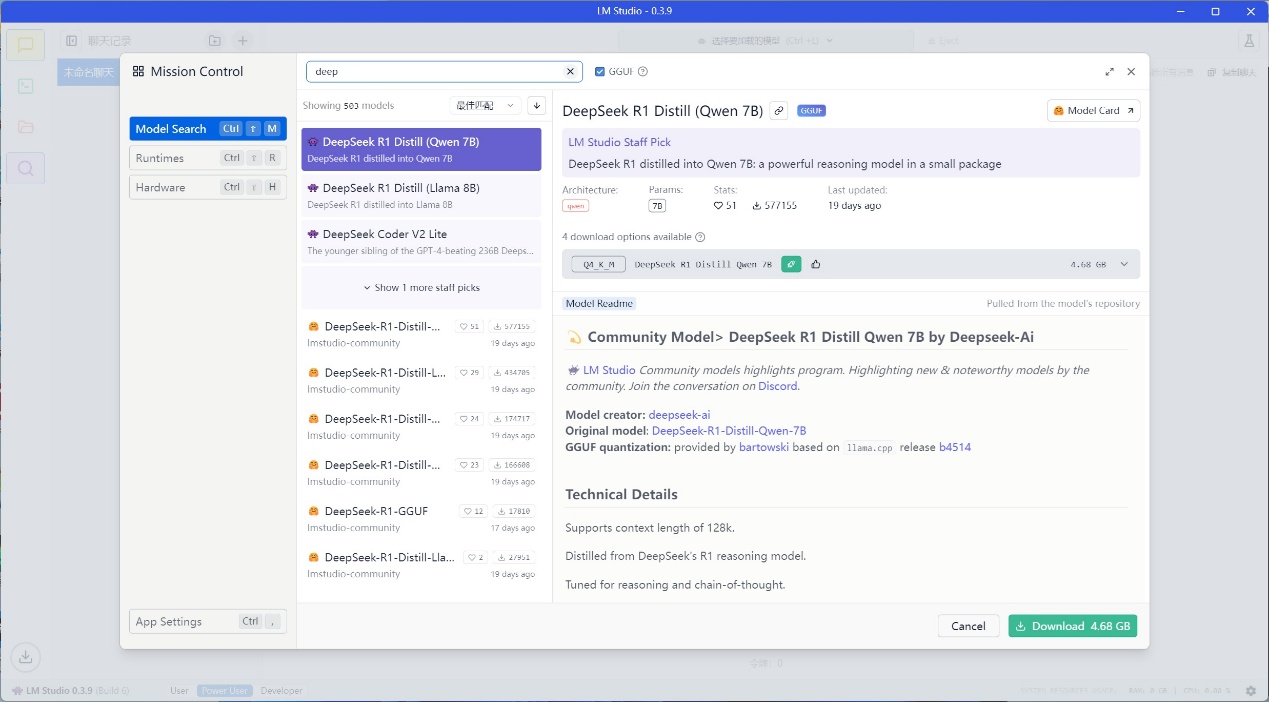Click the Q4_K_M quantization tag
The height and width of the screenshot is (702, 1269).
click(598, 264)
